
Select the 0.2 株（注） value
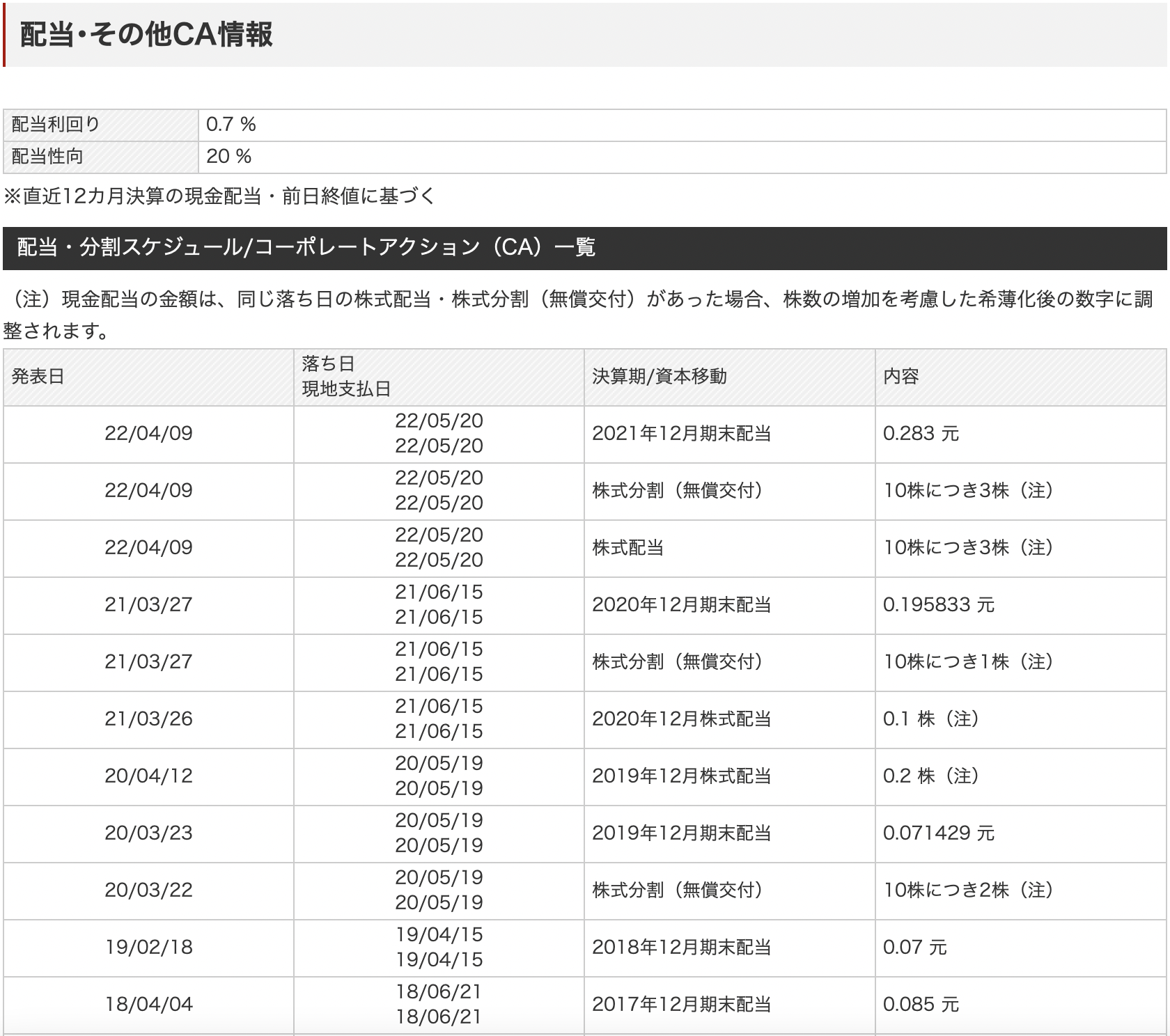[932, 776]
